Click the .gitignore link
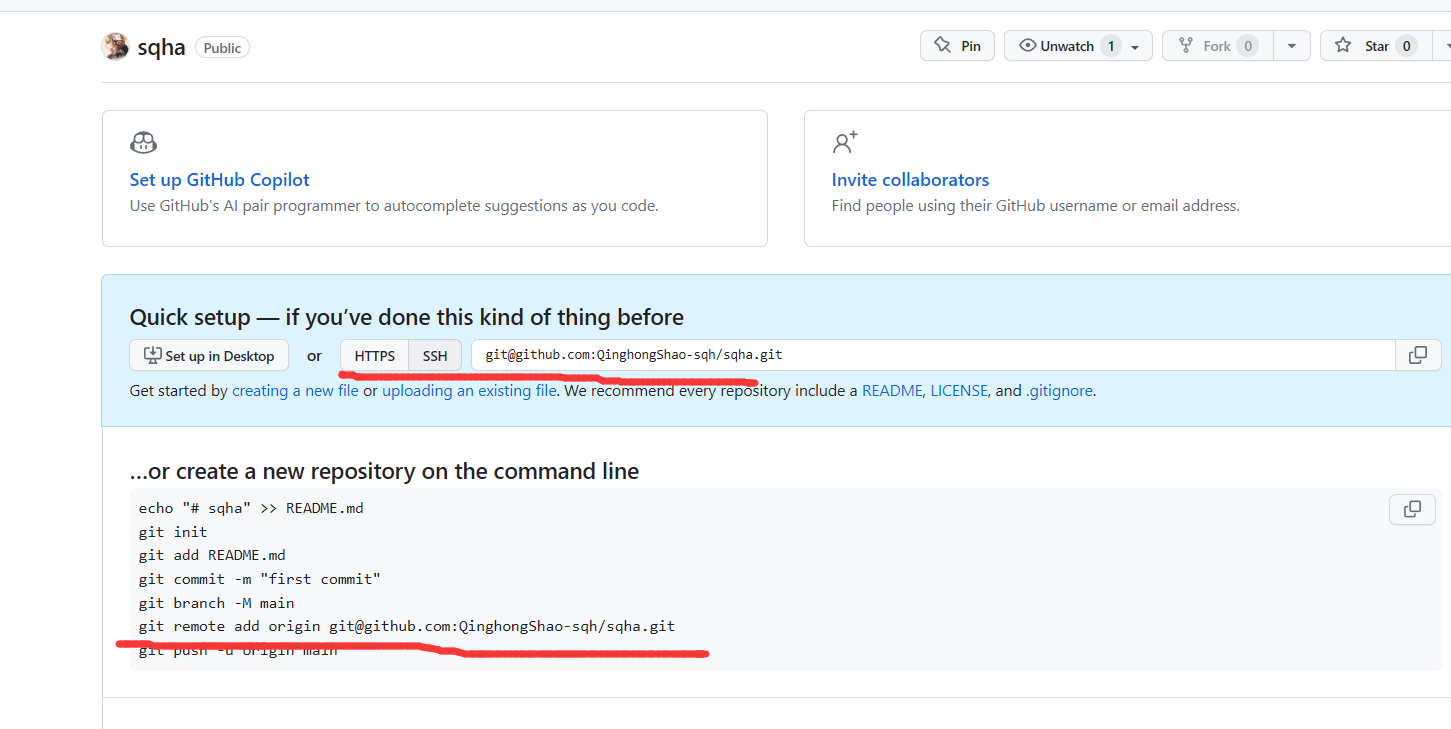 click(x=1059, y=391)
